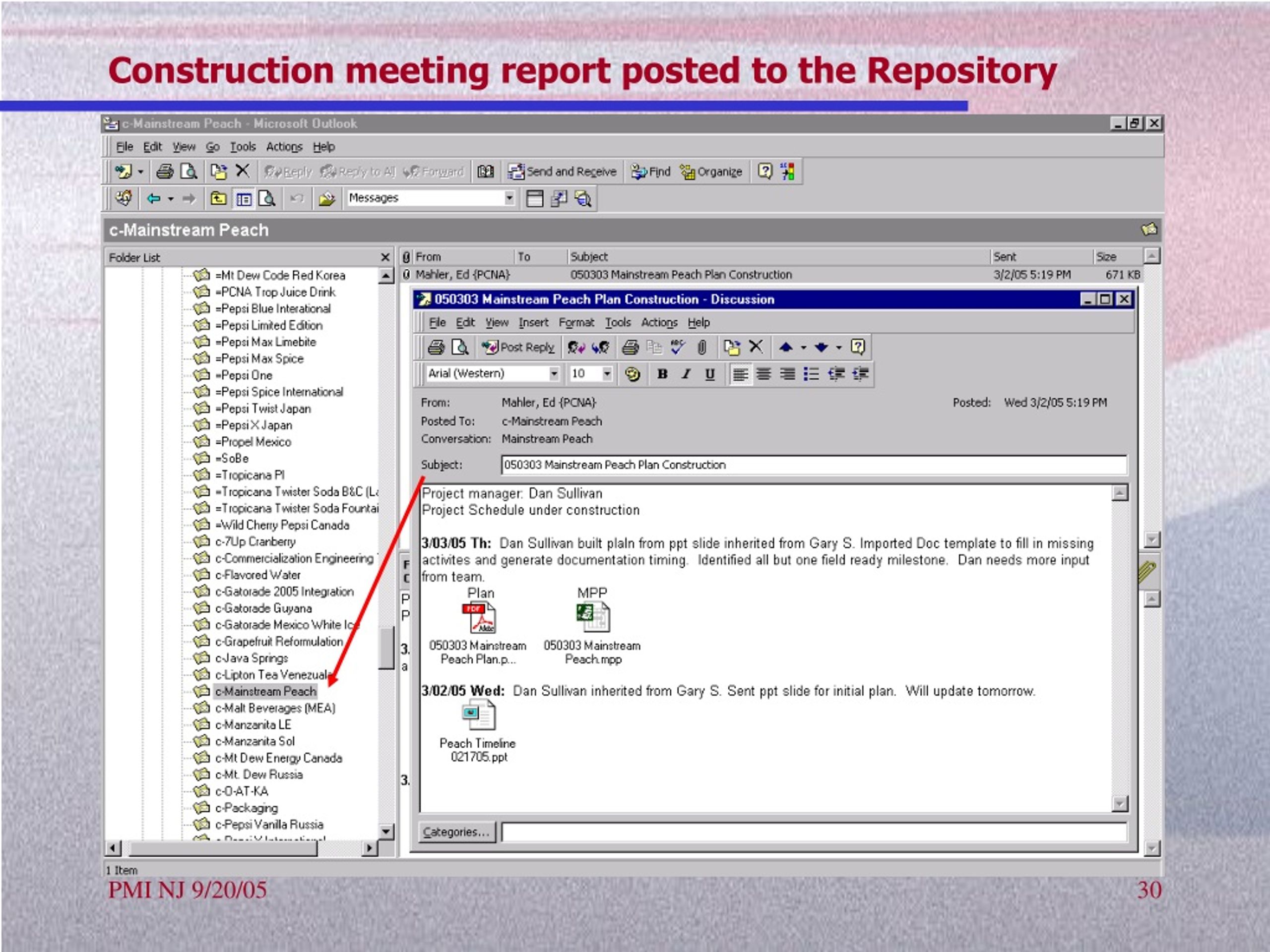Screen dimensions: 1270x952
Task: Click the Office Assistant help icon in Outlook toolbar
Action: [x=765, y=171]
